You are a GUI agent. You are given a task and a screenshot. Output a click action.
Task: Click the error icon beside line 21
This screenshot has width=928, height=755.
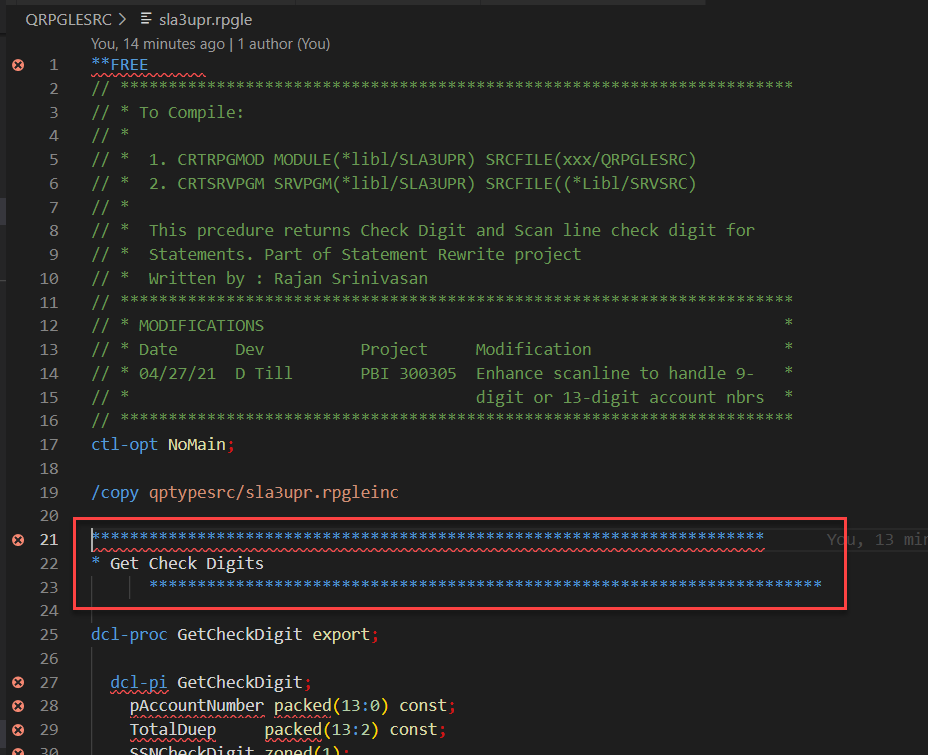click(x=17, y=539)
